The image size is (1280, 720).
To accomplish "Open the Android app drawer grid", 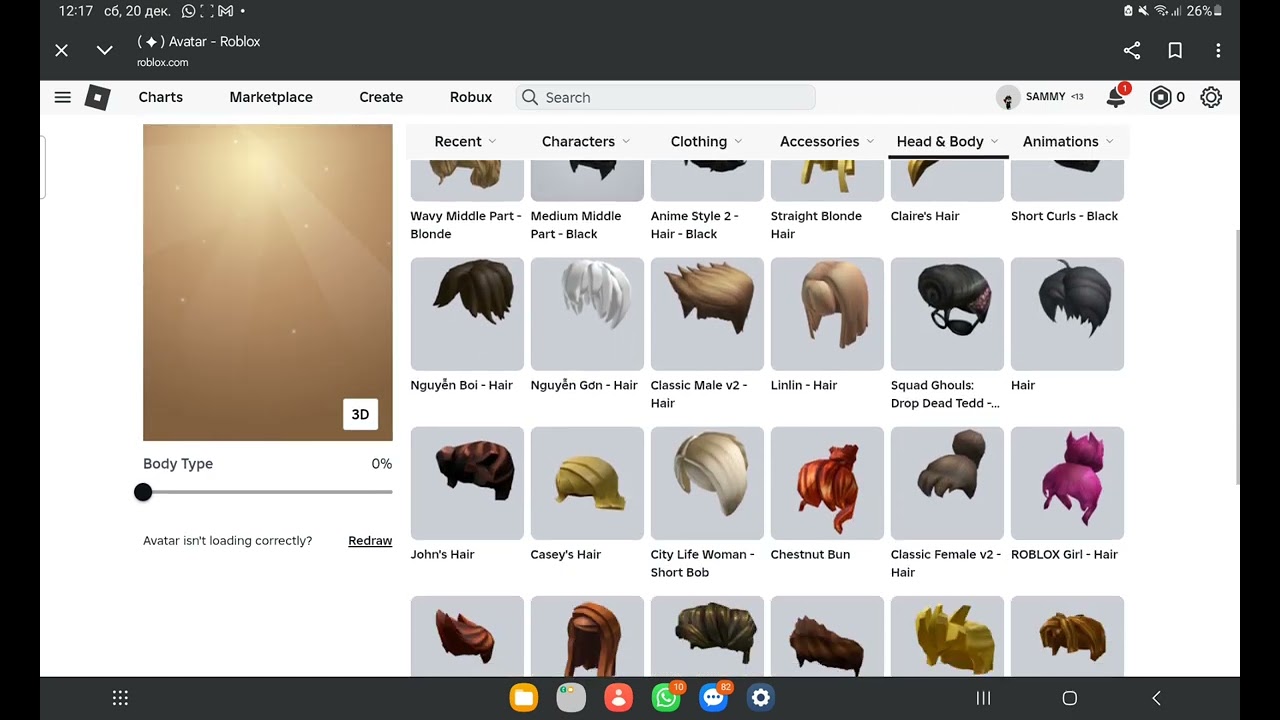I will tap(120, 698).
